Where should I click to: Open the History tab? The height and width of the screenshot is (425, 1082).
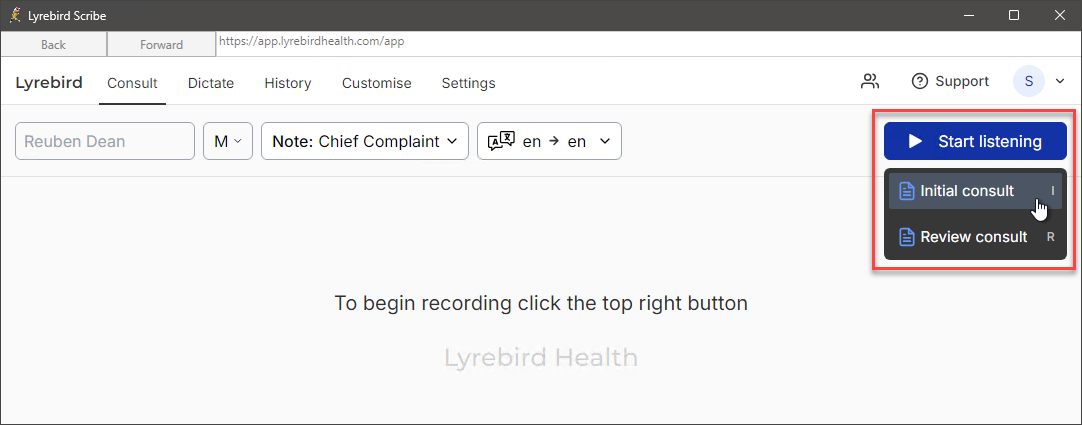point(288,83)
